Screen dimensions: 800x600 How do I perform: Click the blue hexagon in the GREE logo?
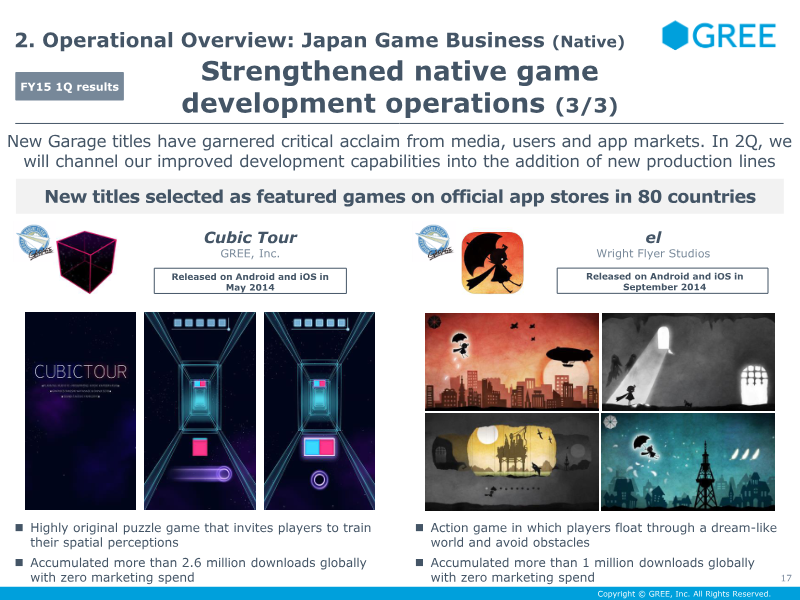point(676,36)
